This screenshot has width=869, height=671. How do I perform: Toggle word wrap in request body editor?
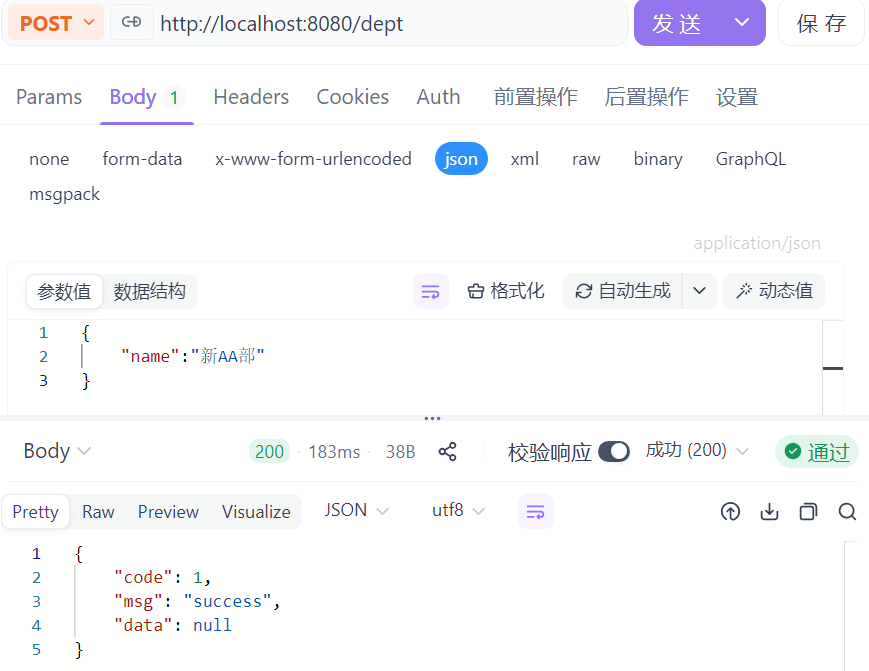click(430, 291)
